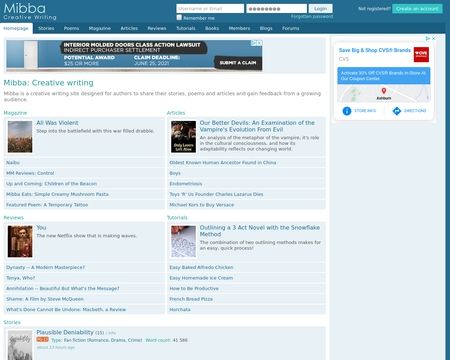Focus the password input field
This screenshot has height=360, width=450.
pyautogui.click(x=276, y=9)
